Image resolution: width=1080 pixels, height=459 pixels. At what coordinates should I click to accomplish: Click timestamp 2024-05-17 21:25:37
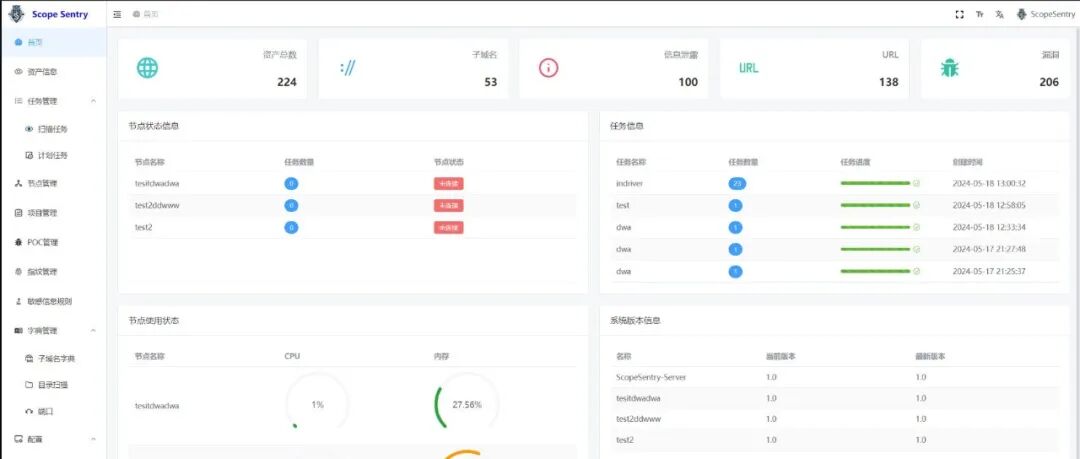point(989,272)
